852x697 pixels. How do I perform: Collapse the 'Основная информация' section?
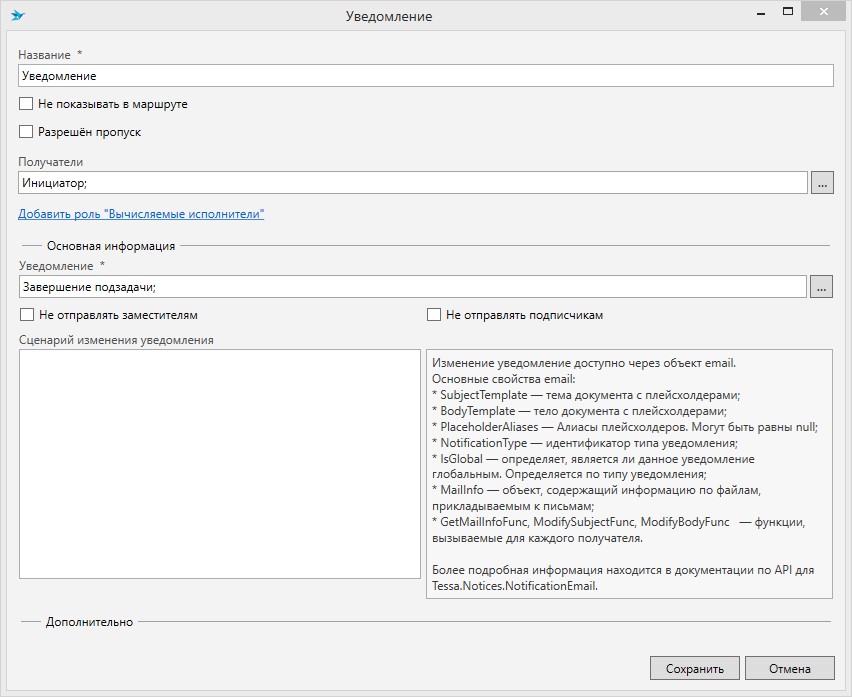(x=110, y=246)
